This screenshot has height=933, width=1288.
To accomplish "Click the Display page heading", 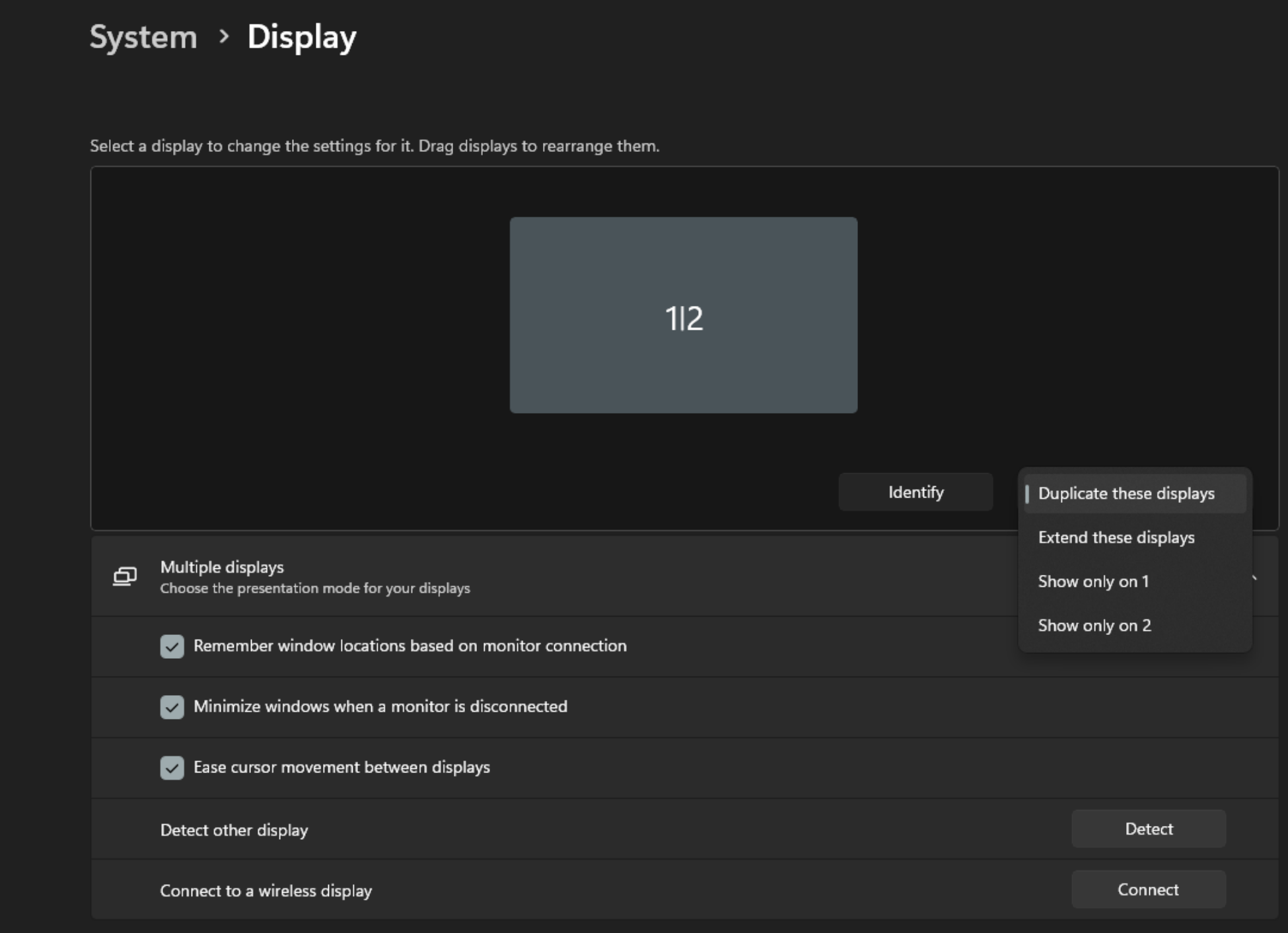I will click(302, 37).
